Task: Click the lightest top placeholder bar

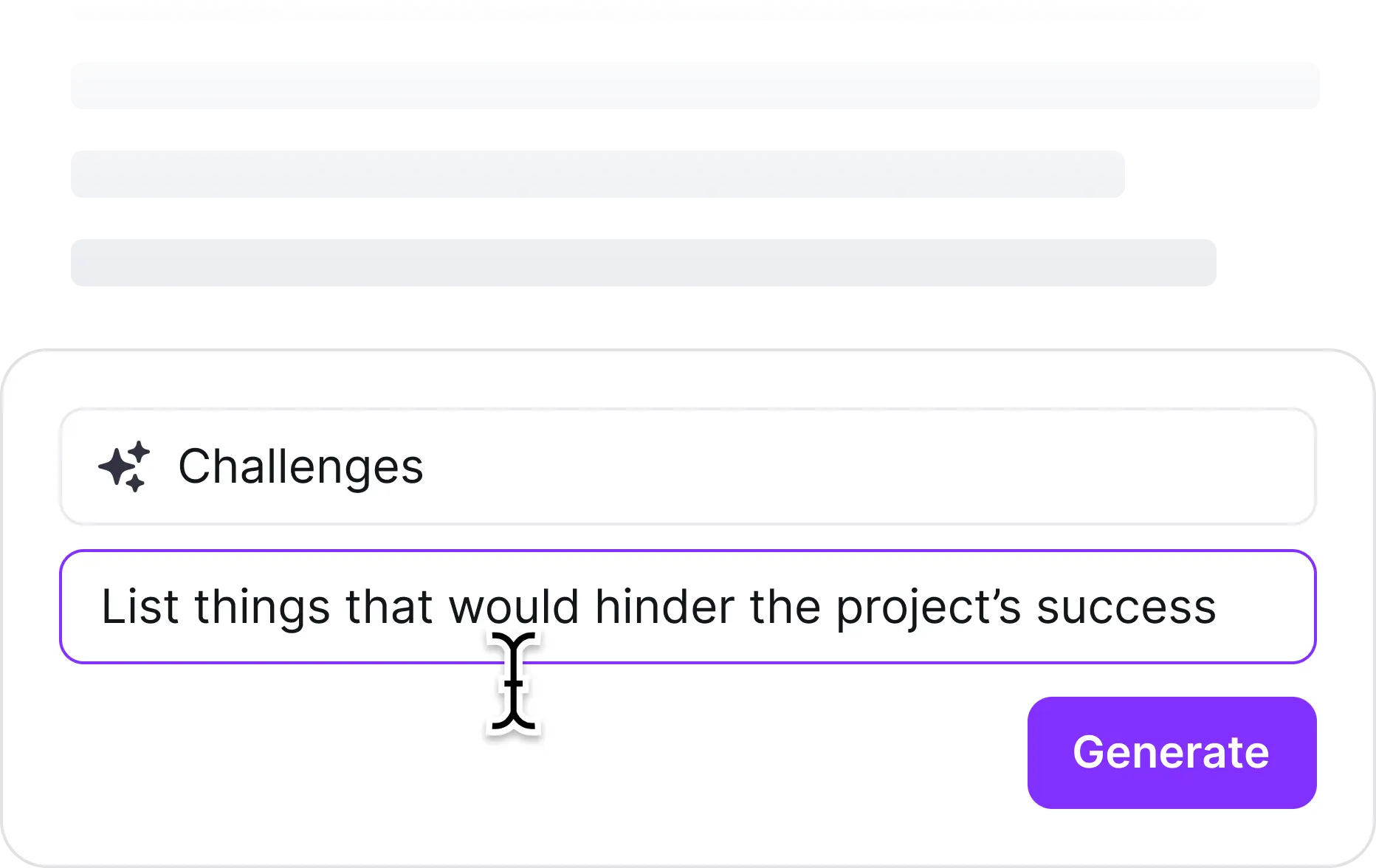Action: [x=695, y=86]
